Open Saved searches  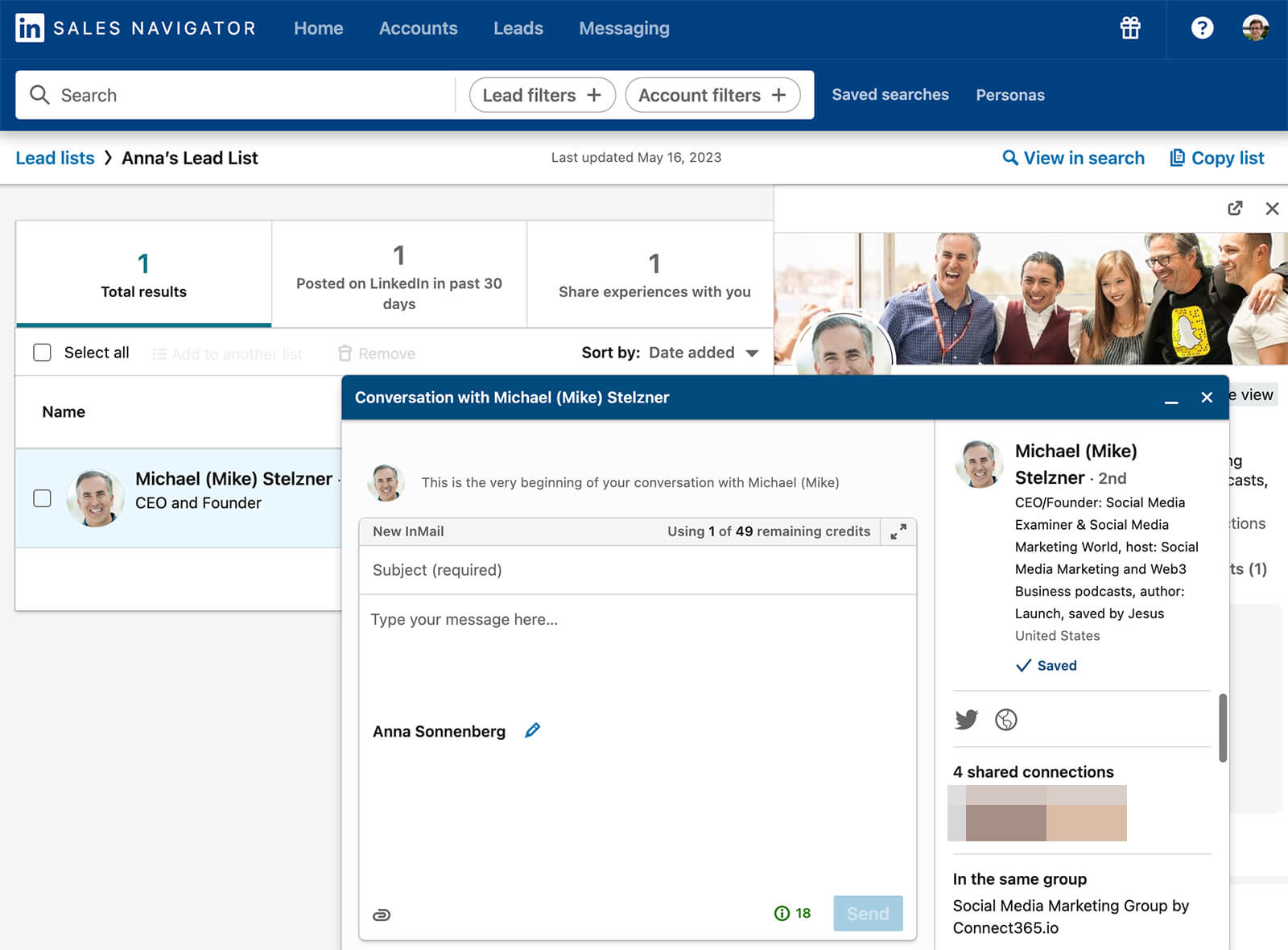point(890,95)
